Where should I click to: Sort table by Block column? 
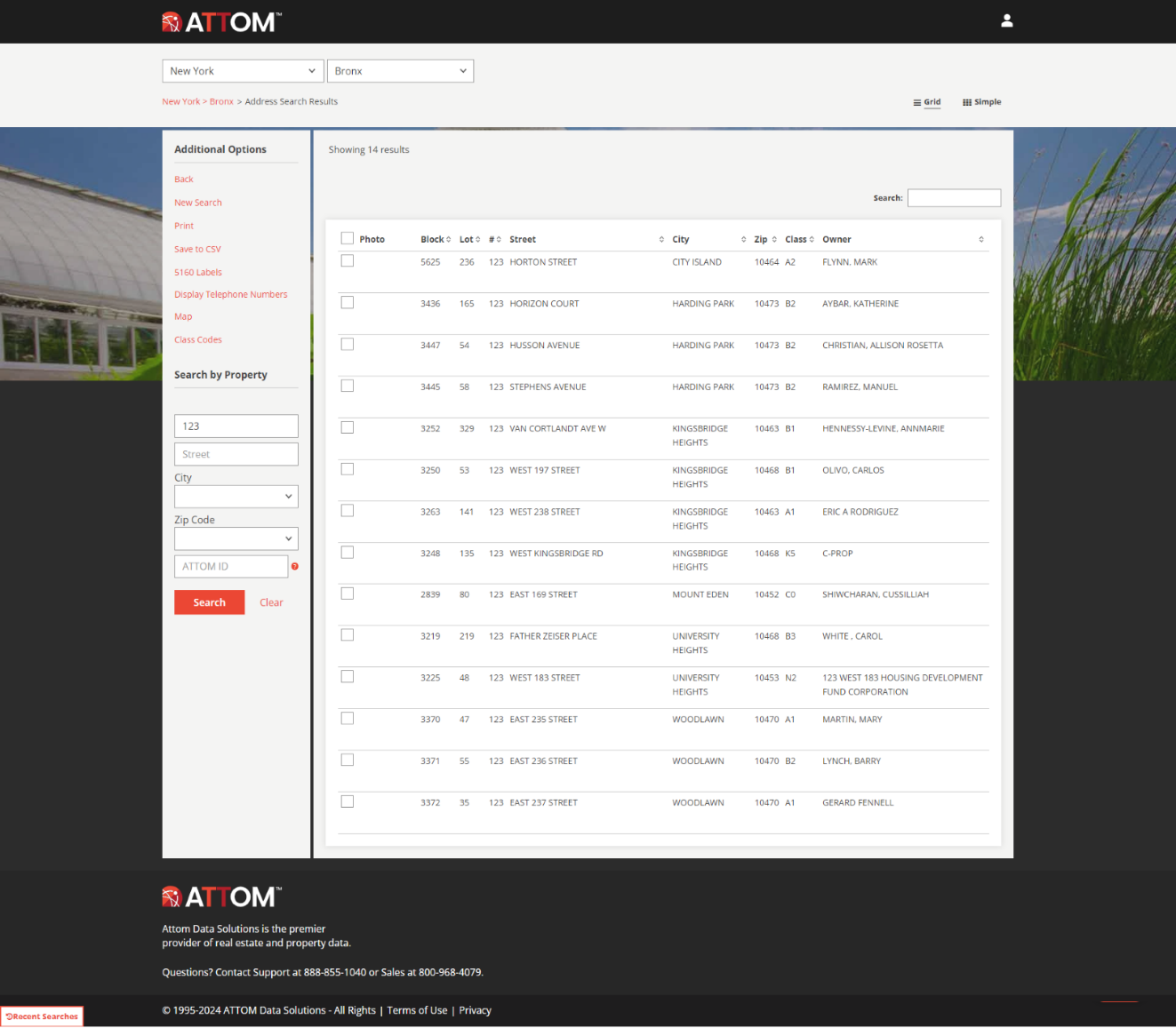pyautogui.click(x=435, y=240)
